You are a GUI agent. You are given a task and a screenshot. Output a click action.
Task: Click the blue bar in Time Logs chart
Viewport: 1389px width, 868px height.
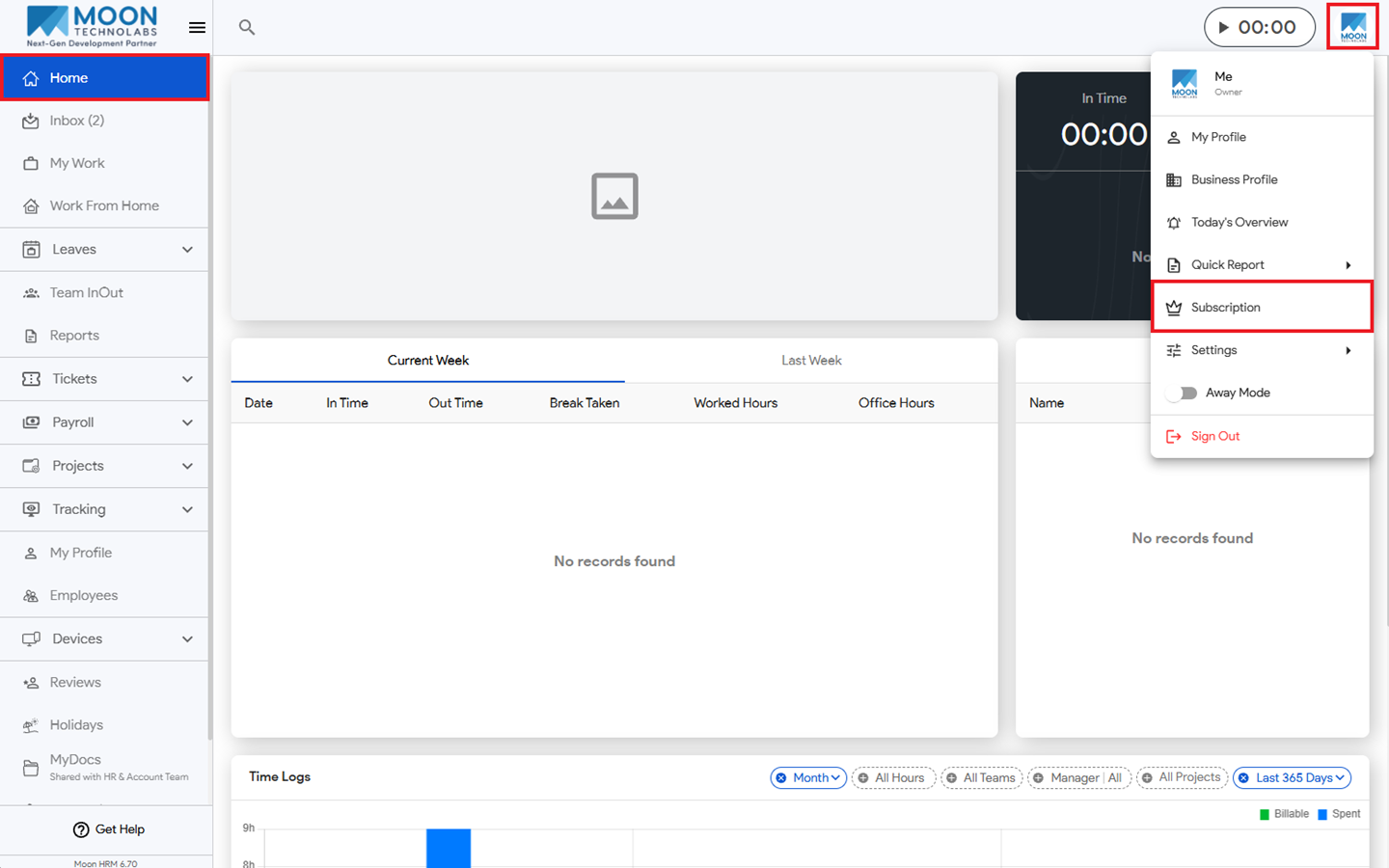point(449,848)
